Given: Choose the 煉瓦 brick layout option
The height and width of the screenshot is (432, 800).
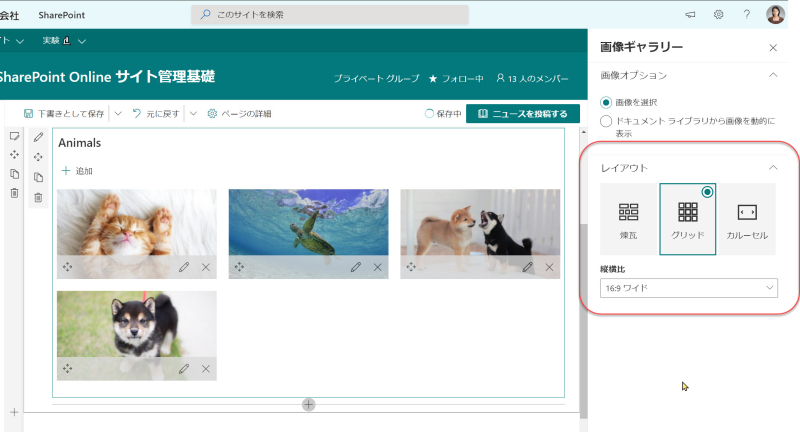Looking at the screenshot, I should [x=629, y=219].
